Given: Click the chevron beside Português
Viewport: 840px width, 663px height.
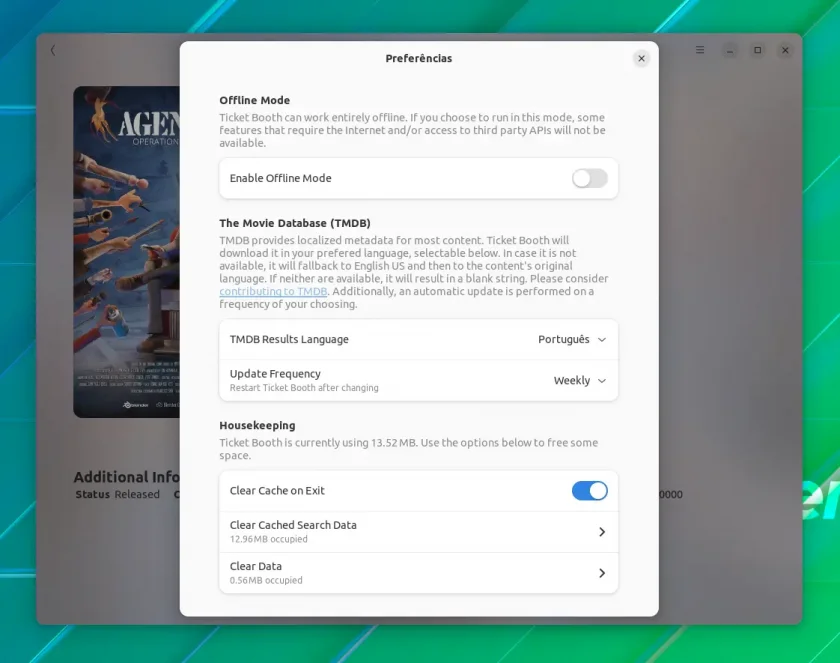Looking at the screenshot, I should [602, 340].
